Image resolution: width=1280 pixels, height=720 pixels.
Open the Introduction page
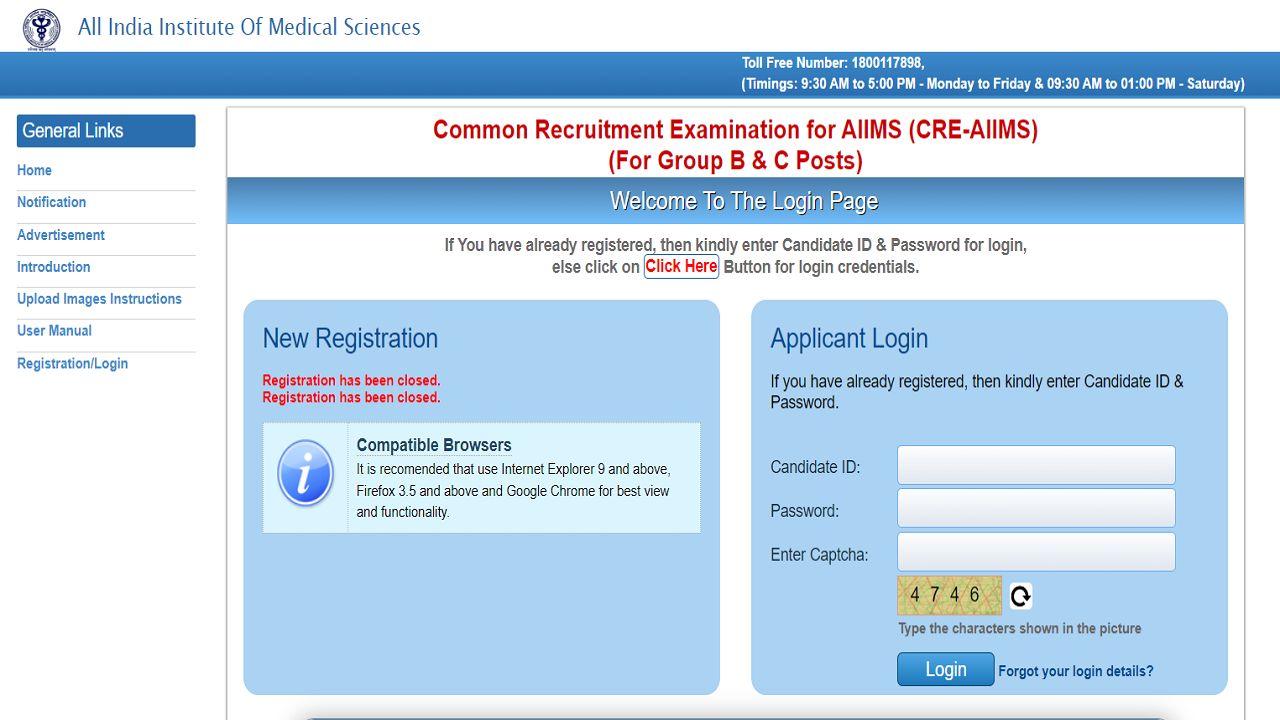click(x=53, y=267)
